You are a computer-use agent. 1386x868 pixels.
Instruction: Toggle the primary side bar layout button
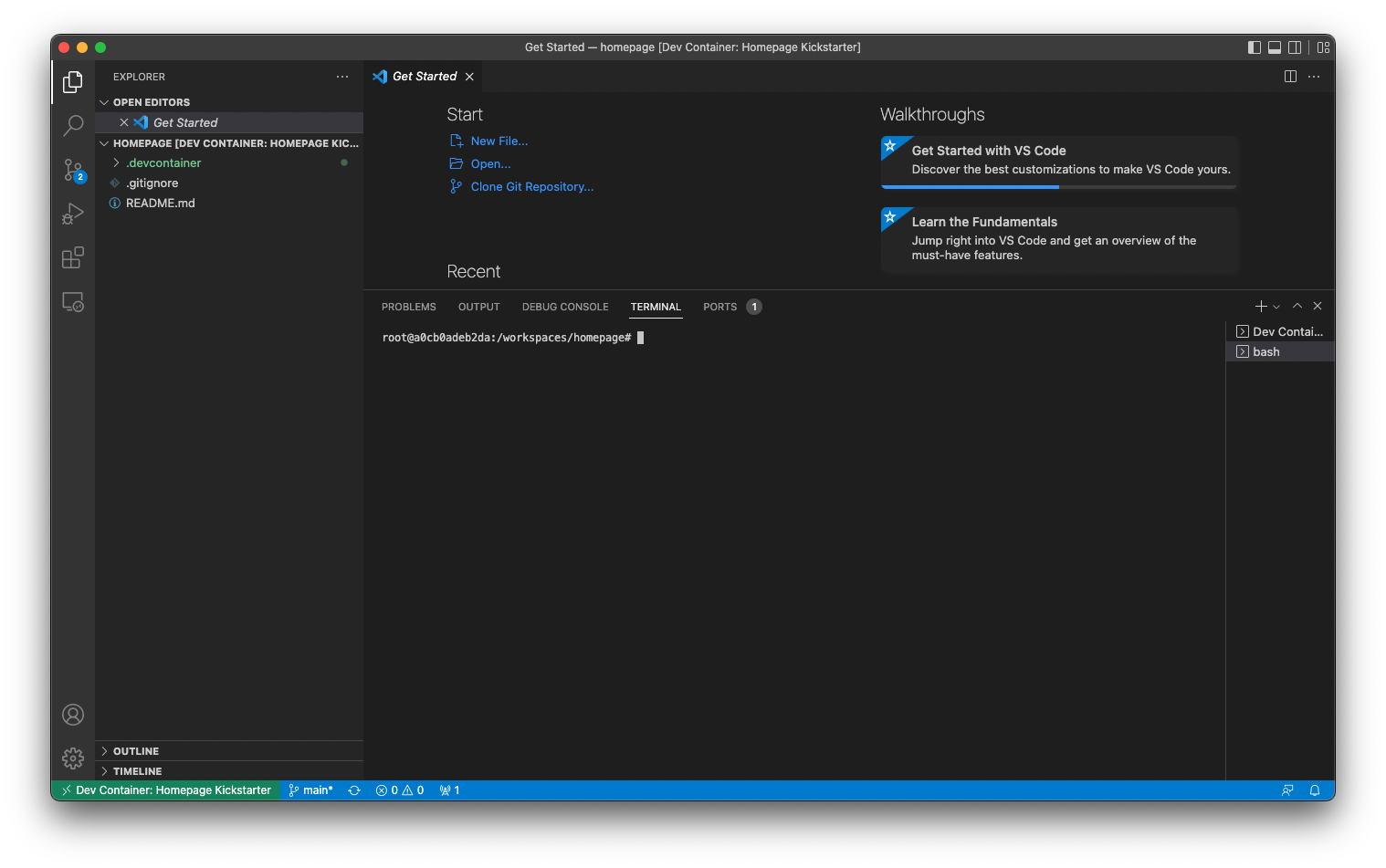point(1255,47)
